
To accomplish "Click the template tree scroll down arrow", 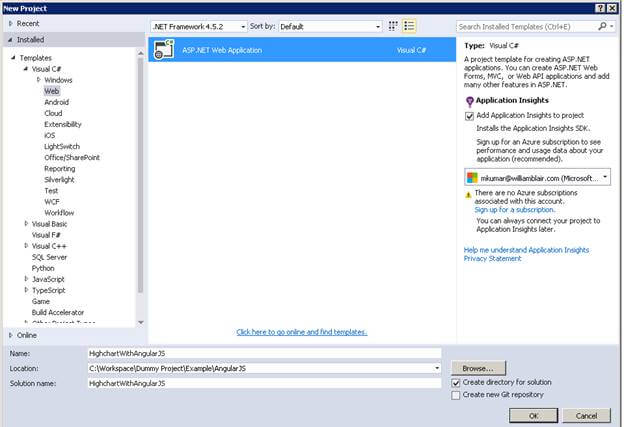I will pyautogui.click(x=140, y=322).
